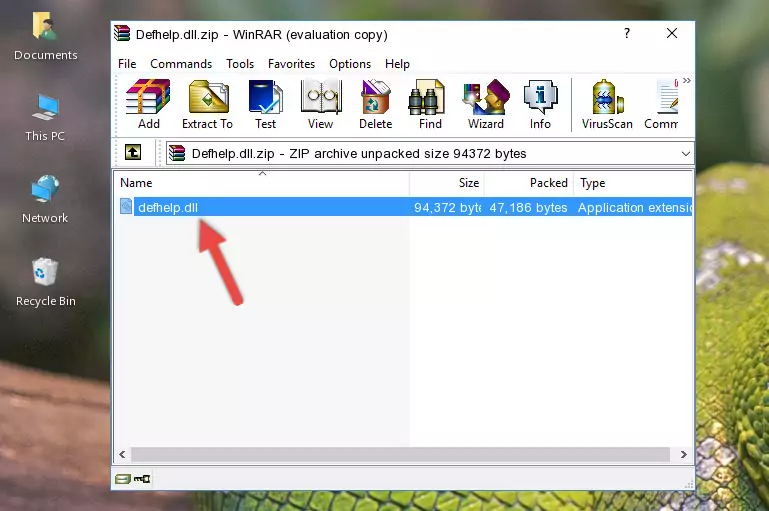Viewport: 769px width, 511px height.
Task: Click the Extract To toolbar icon
Action: (207, 104)
